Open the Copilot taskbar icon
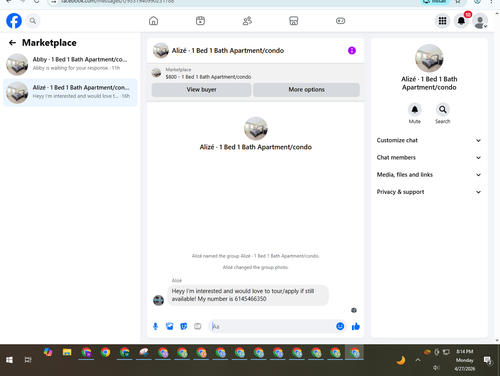 tap(48, 352)
